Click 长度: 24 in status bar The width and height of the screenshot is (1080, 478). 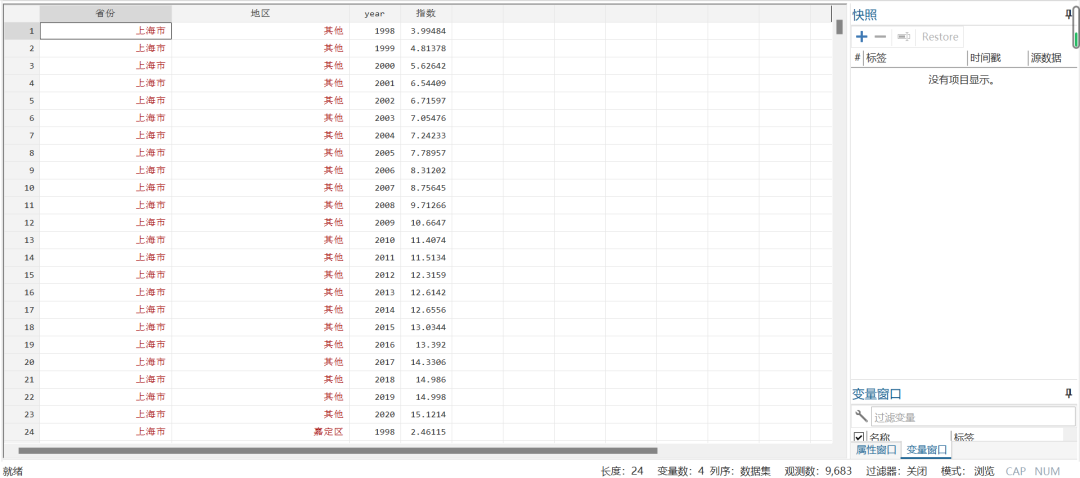click(622, 471)
